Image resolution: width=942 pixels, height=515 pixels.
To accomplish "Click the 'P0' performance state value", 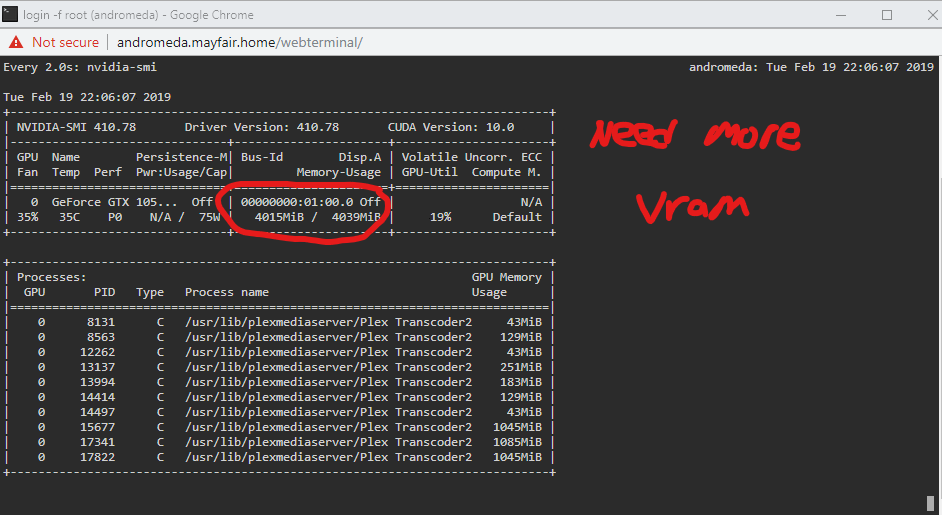I will point(115,217).
